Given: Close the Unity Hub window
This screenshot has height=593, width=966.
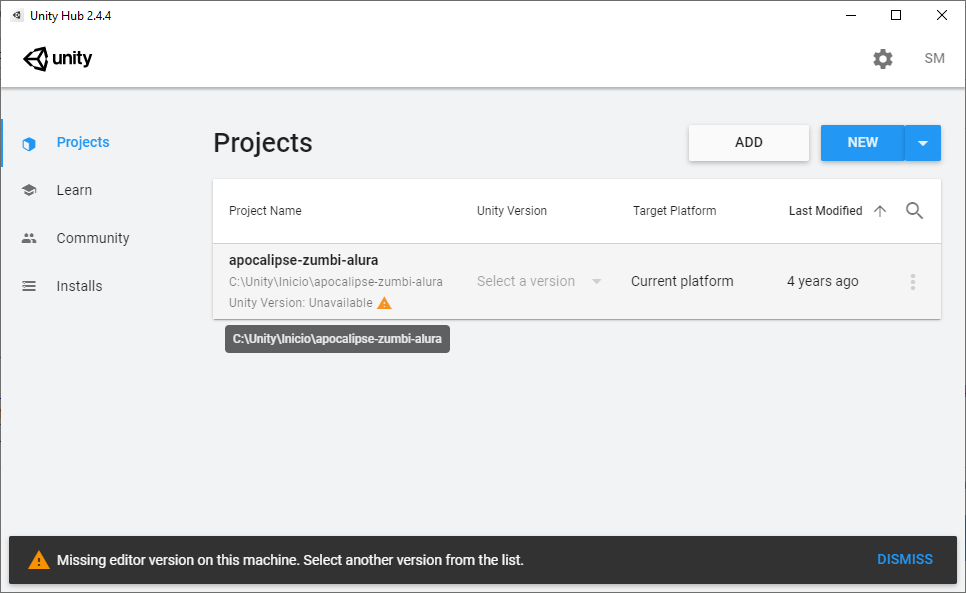Looking at the screenshot, I should coord(941,15).
